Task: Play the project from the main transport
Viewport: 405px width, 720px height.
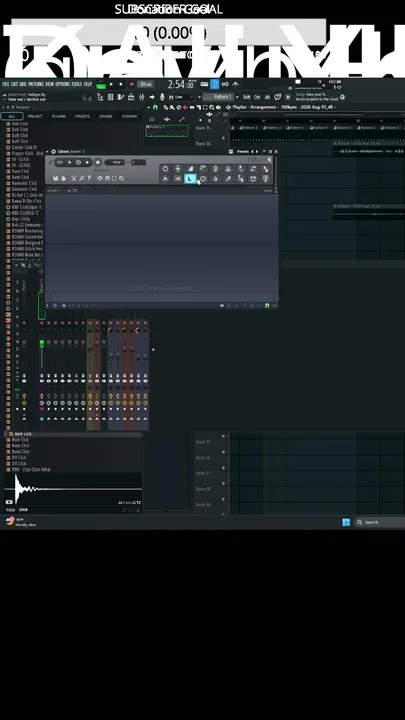Action: pyautogui.click(x=111, y=84)
